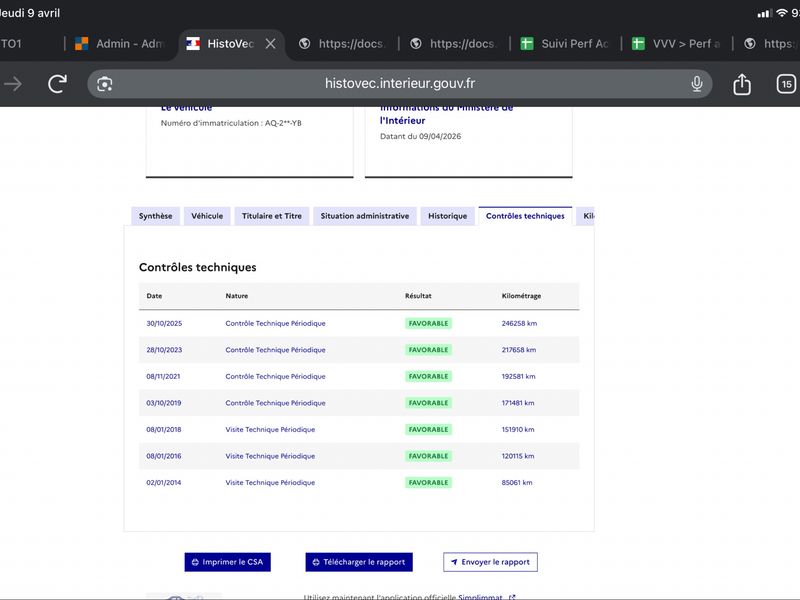Open the first https://docs browser tab
Viewport: 800px width, 600px height.
pos(342,44)
